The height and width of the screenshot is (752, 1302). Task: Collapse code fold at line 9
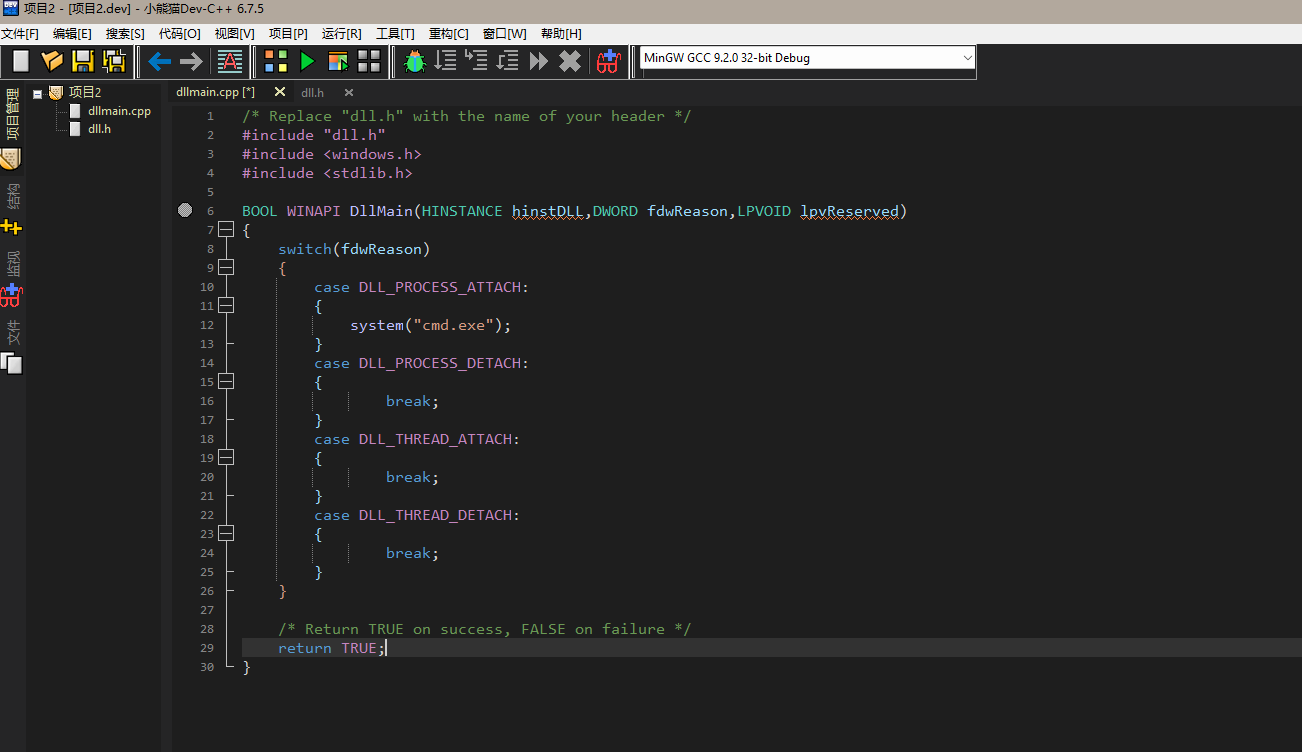point(226,268)
